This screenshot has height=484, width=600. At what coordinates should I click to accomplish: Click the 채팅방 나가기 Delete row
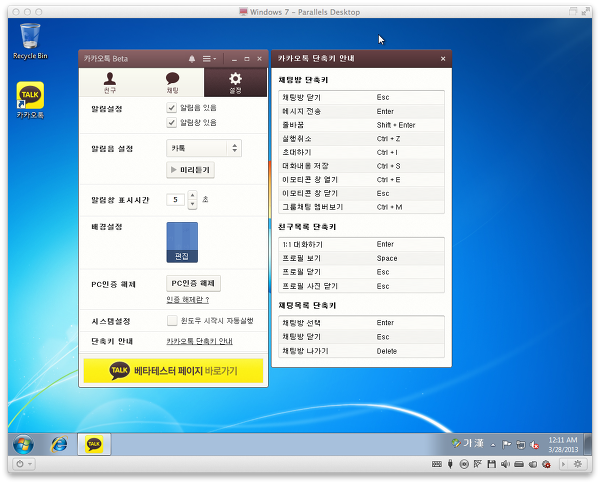click(x=361, y=351)
